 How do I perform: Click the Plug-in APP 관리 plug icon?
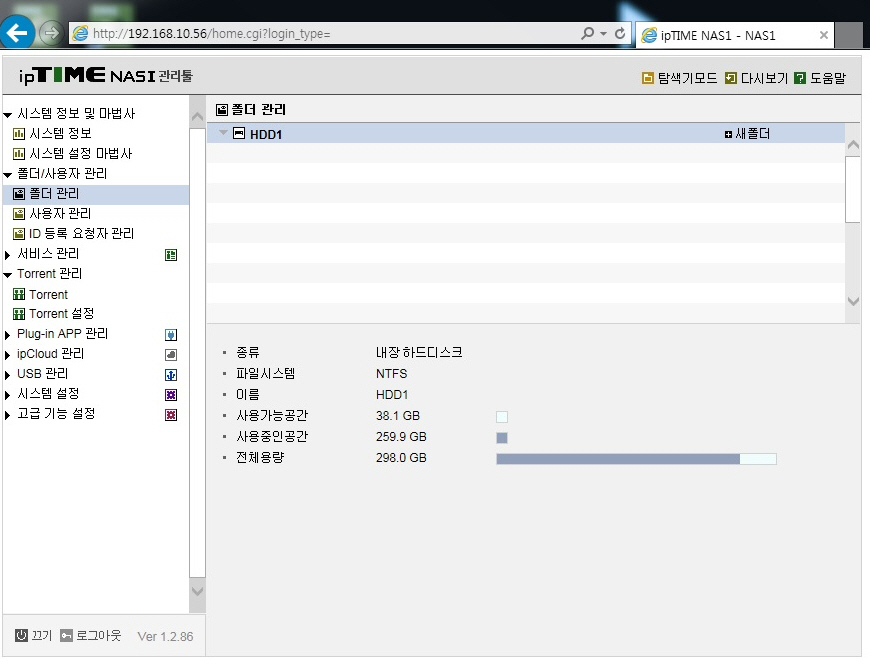click(x=171, y=335)
